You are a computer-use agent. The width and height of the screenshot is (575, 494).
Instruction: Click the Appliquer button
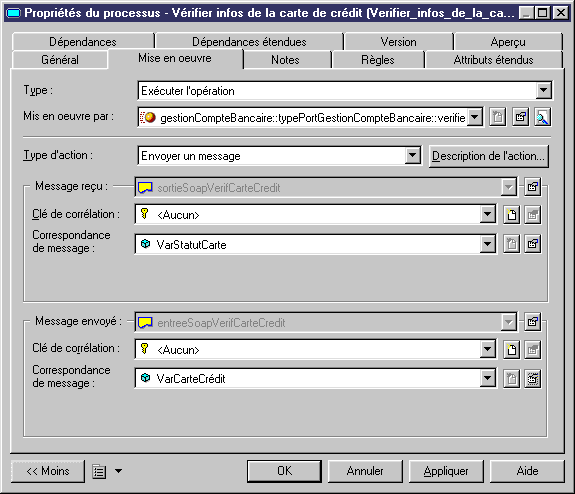pyautogui.click(x=446, y=471)
